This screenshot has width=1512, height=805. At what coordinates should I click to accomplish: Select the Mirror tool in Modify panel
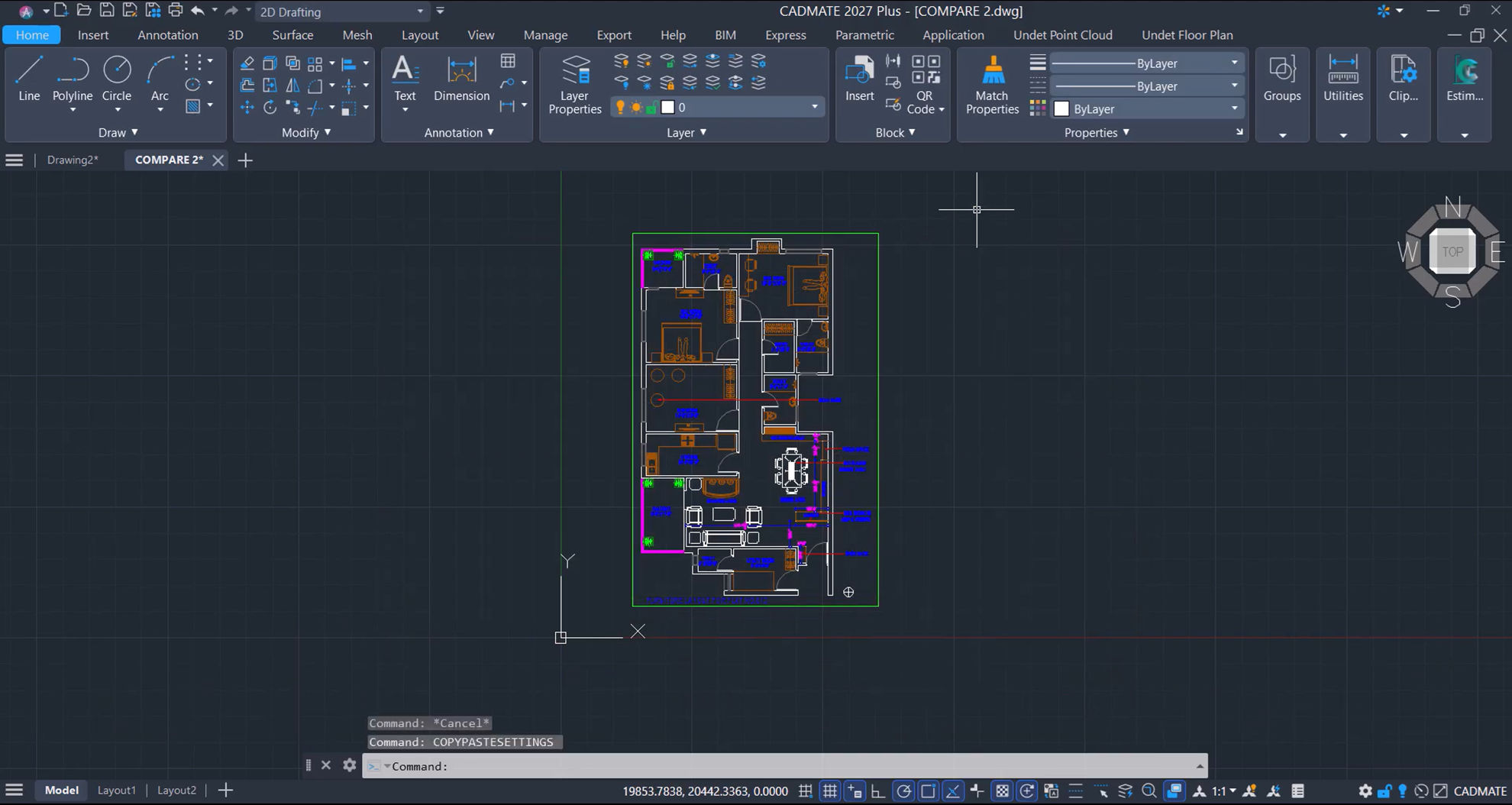tap(292, 86)
